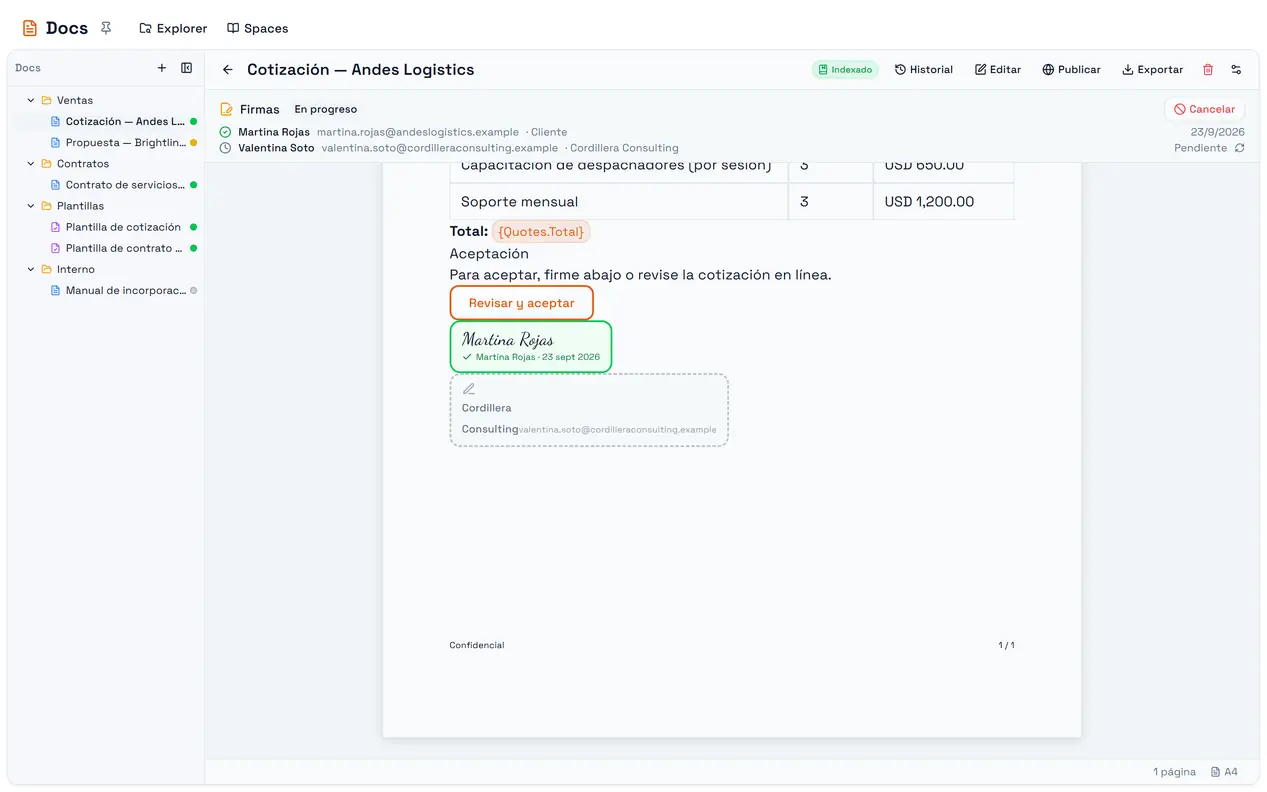
Task: Click the Revisar y aceptar button
Action: (522, 303)
